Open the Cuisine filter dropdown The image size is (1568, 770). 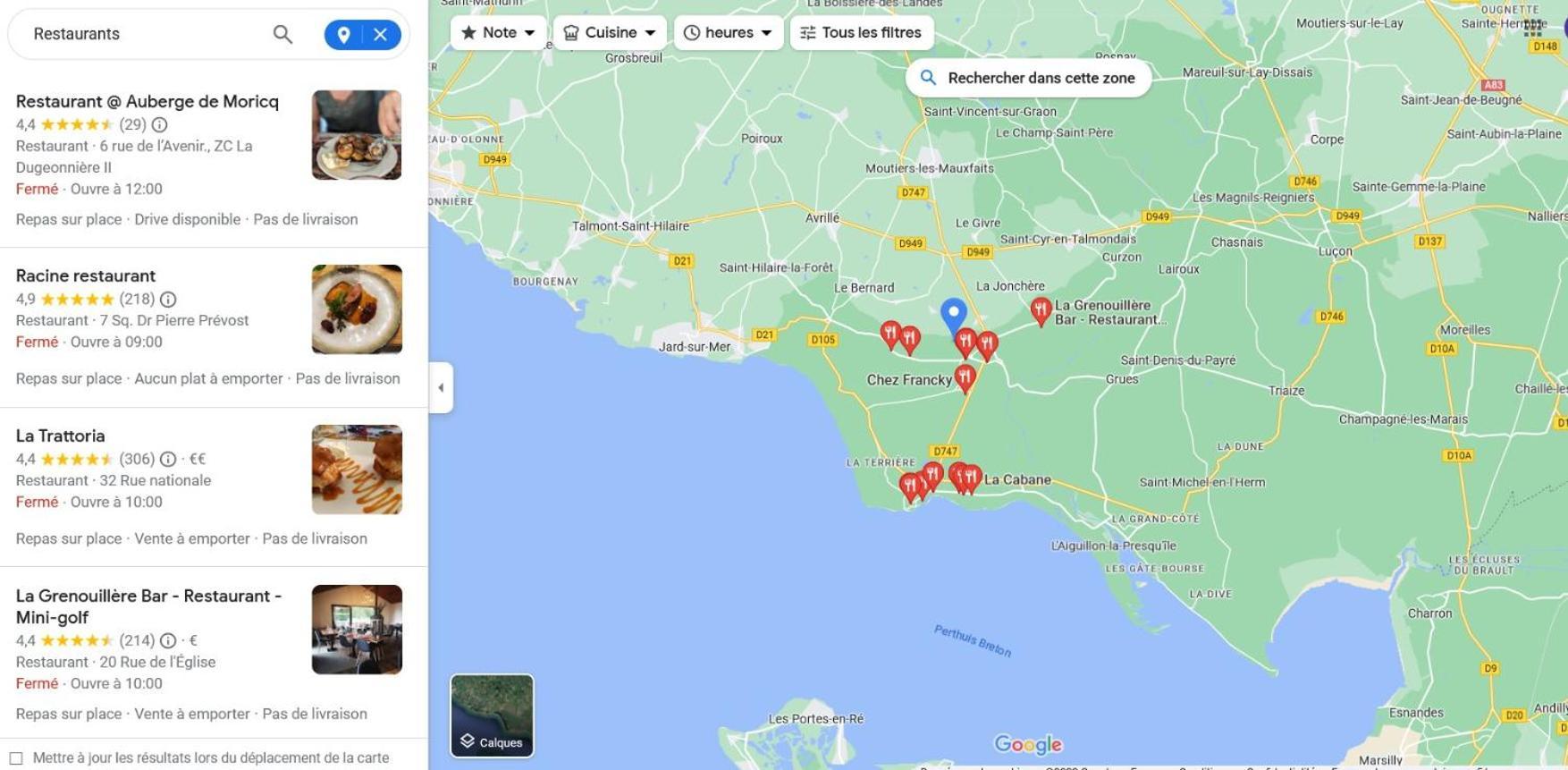coord(610,32)
